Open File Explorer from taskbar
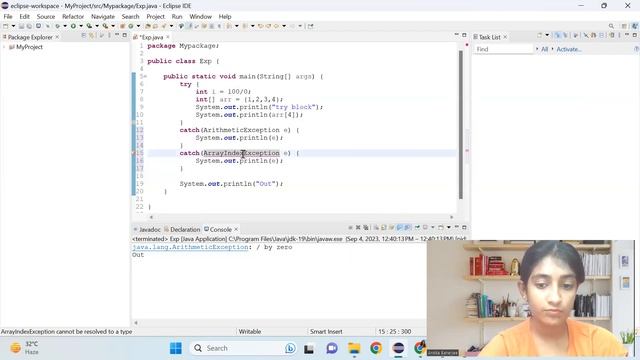 click(x=354, y=348)
